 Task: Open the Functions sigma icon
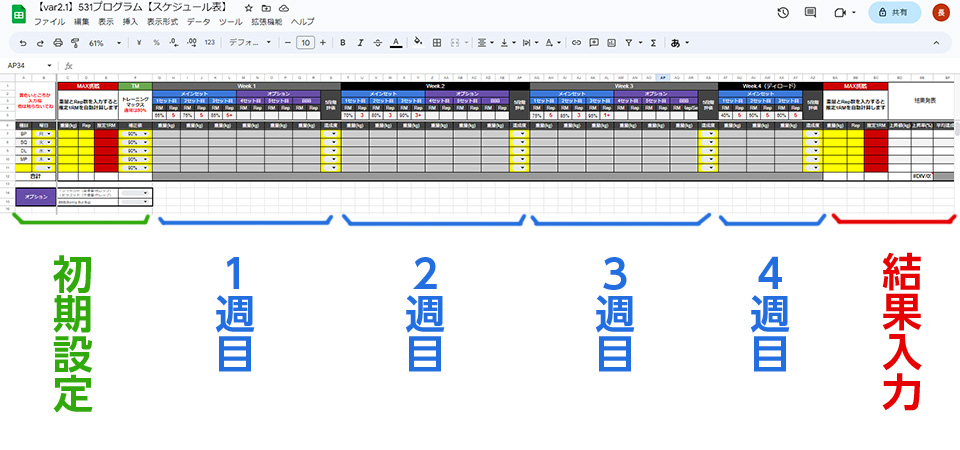pyautogui.click(x=653, y=43)
